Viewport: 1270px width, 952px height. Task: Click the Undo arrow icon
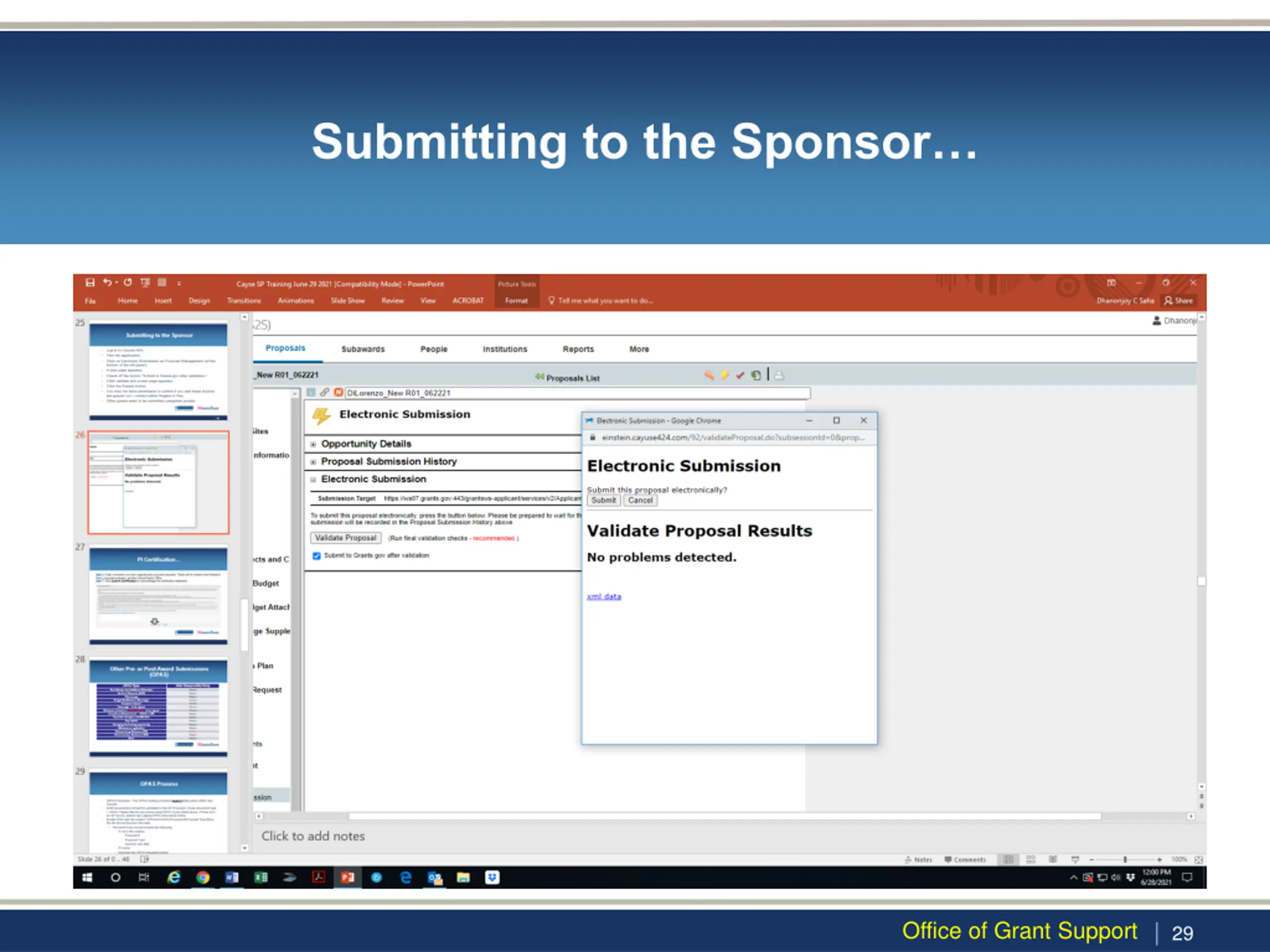click(x=107, y=282)
